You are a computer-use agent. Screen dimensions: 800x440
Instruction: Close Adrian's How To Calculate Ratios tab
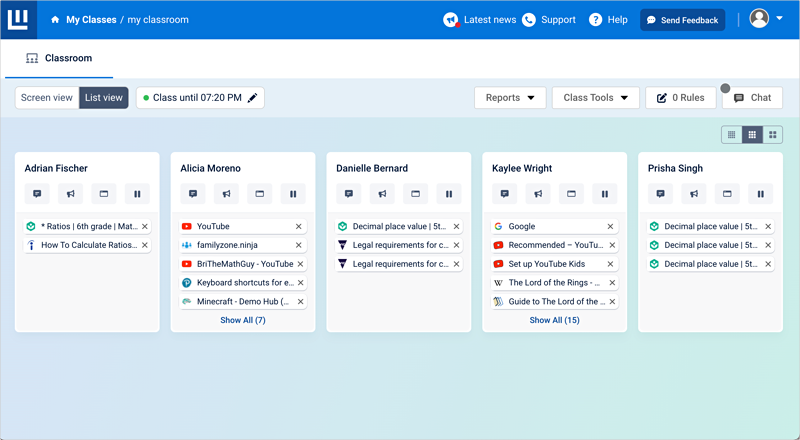click(x=145, y=245)
